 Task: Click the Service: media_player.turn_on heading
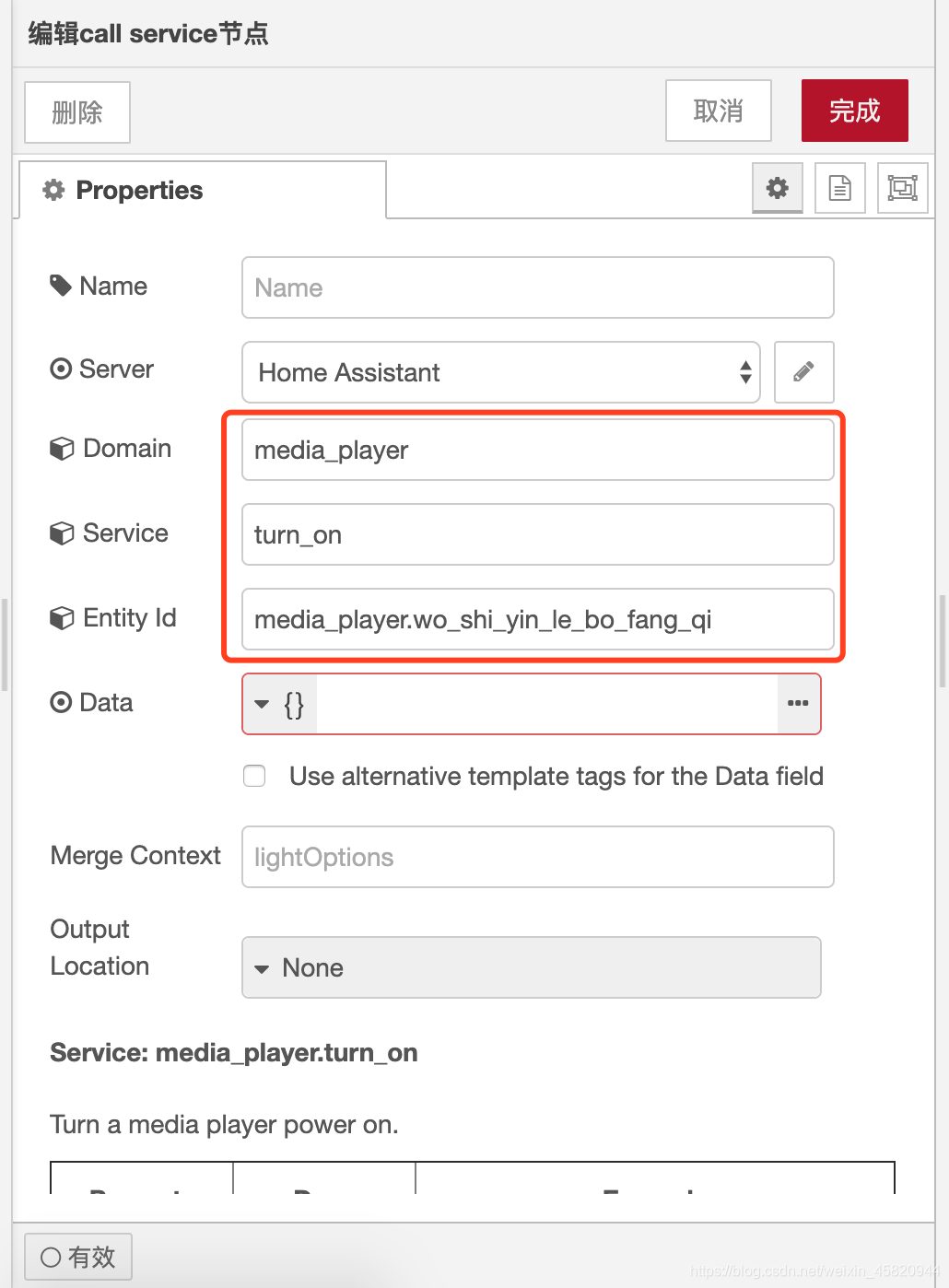234,1052
